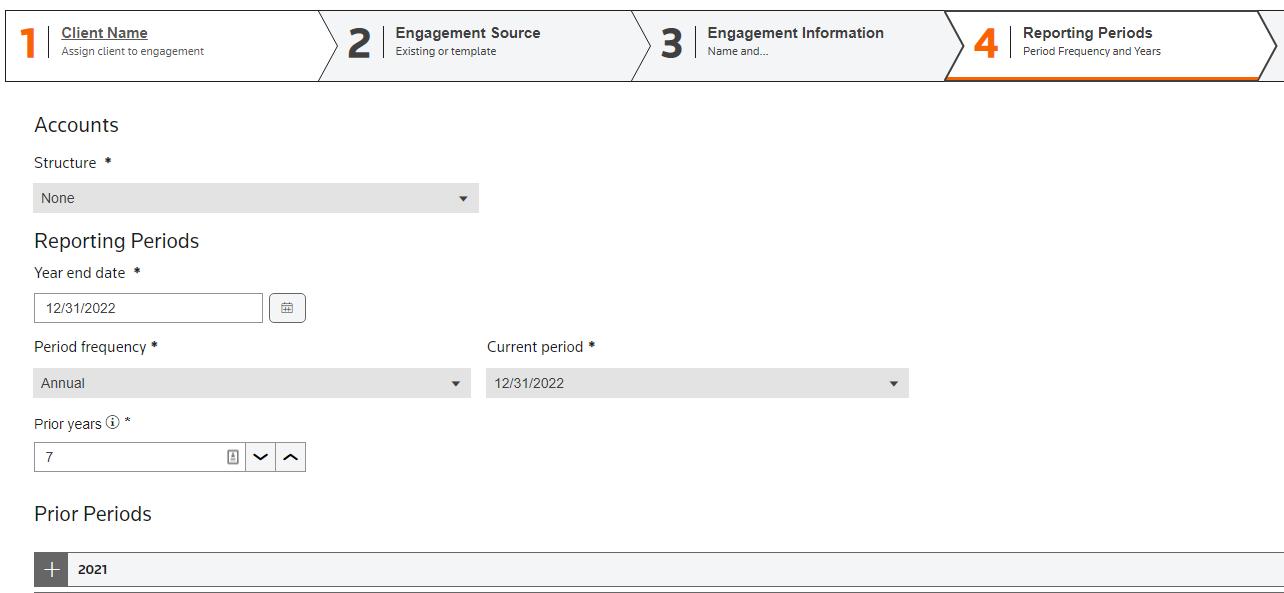Click the small icon inside Prior years field

click(x=233, y=457)
